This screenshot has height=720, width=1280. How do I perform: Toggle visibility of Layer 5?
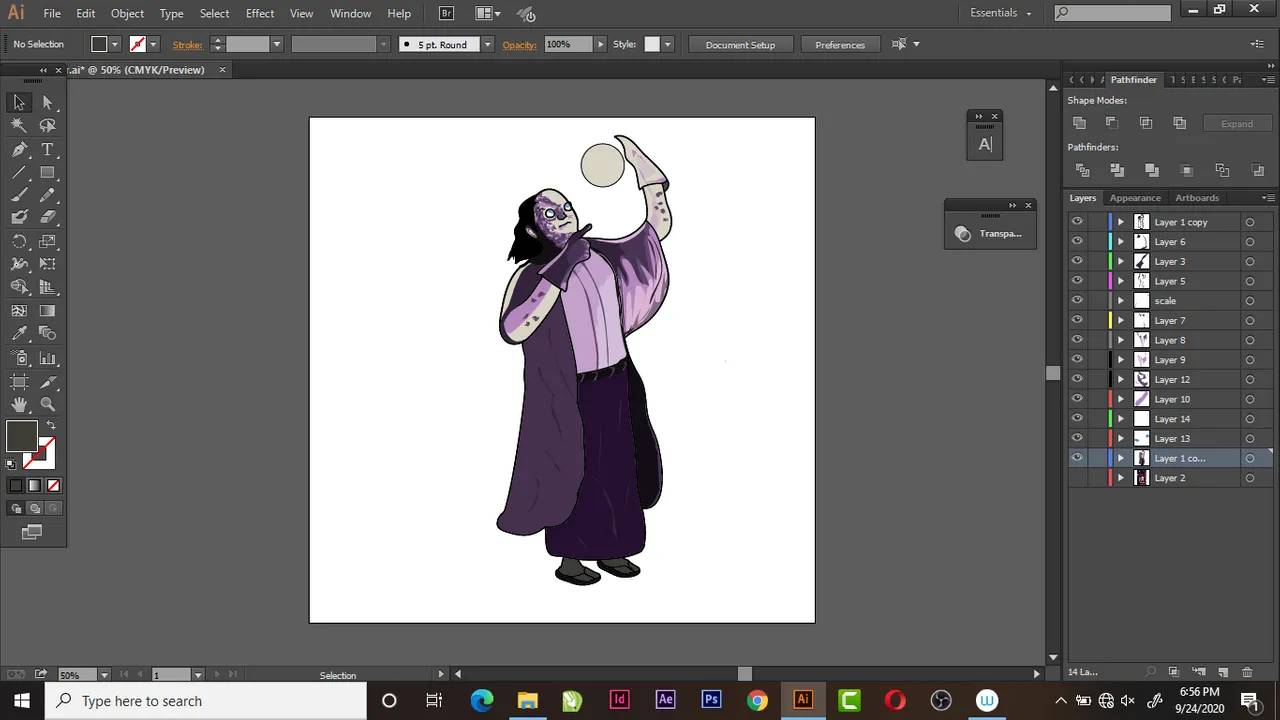(1077, 281)
